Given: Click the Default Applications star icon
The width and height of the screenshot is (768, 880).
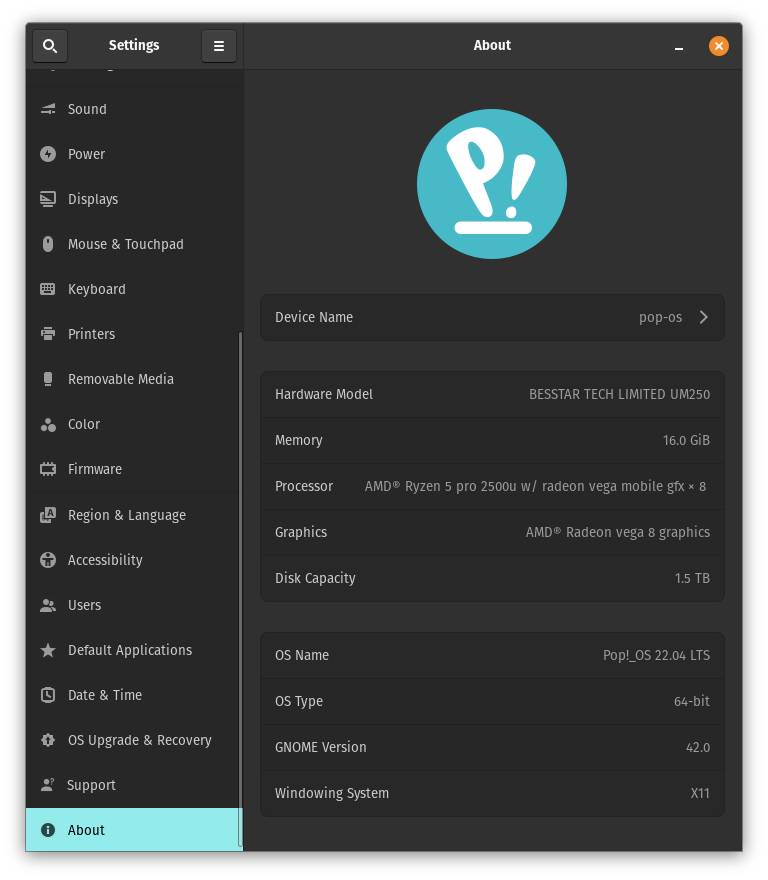Looking at the screenshot, I should (x=48, y=650).
